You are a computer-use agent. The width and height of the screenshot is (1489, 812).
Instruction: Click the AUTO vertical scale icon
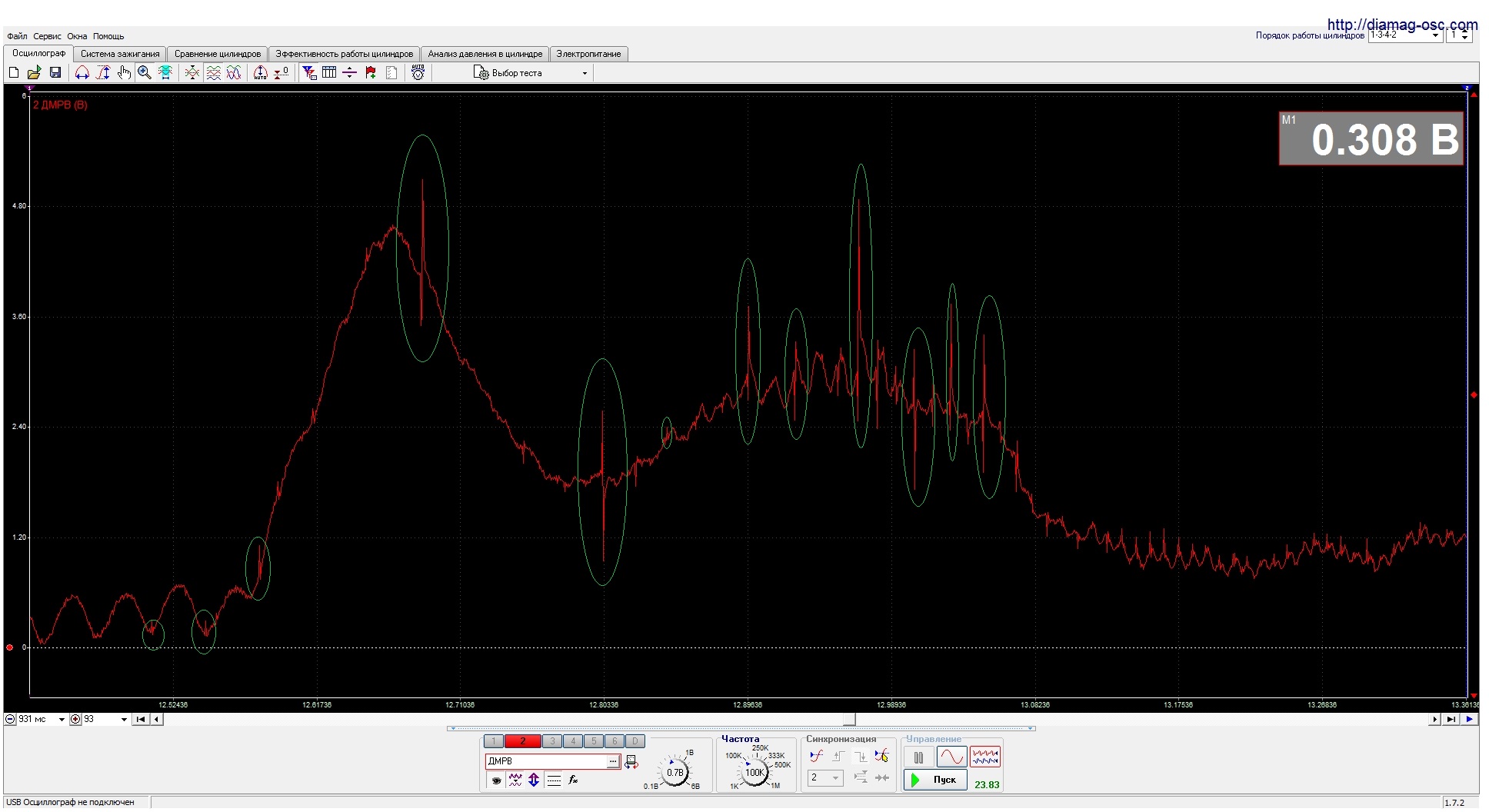click(x=261, y=72)
